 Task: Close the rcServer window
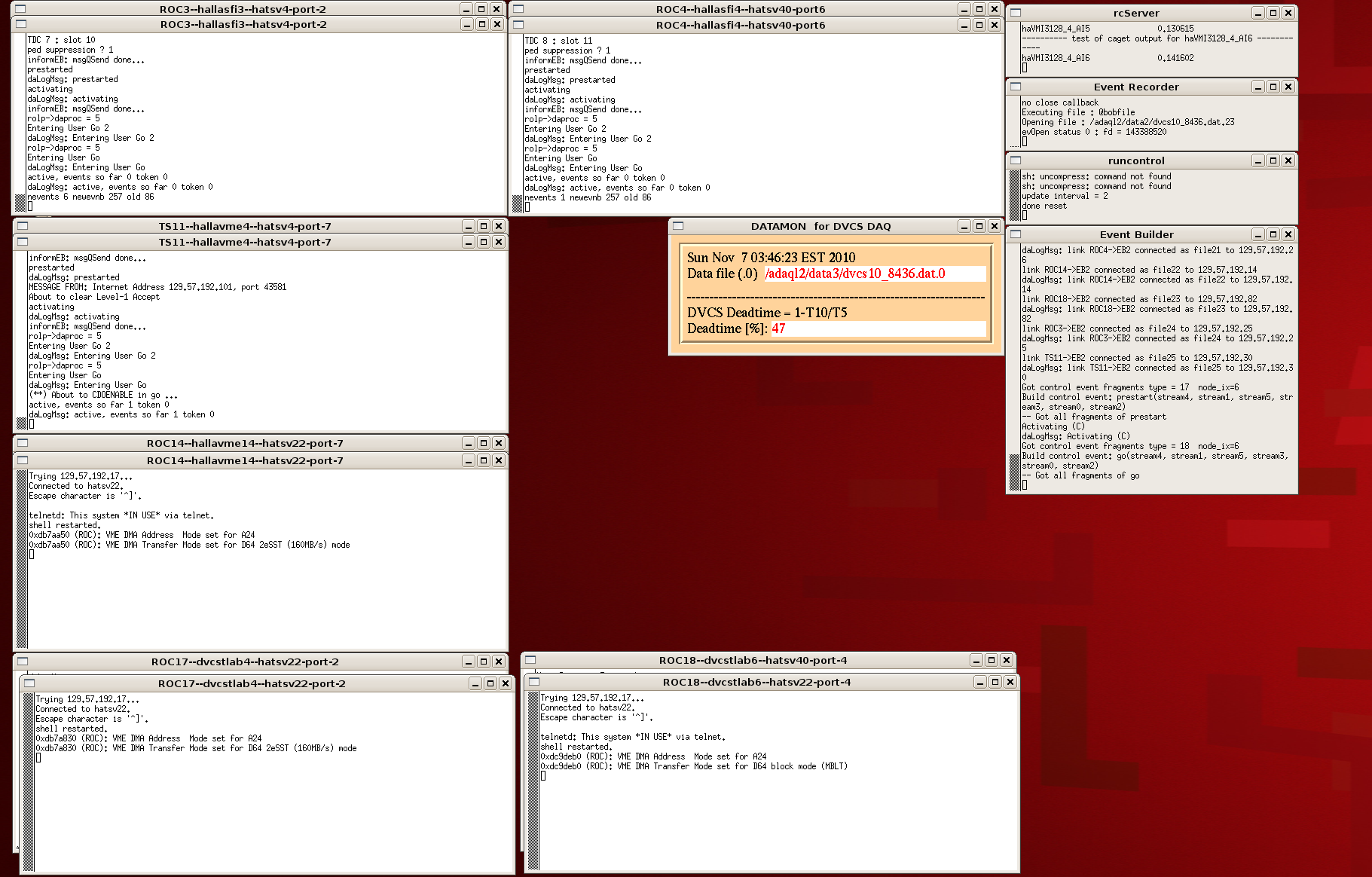(x=1288, y=13)
